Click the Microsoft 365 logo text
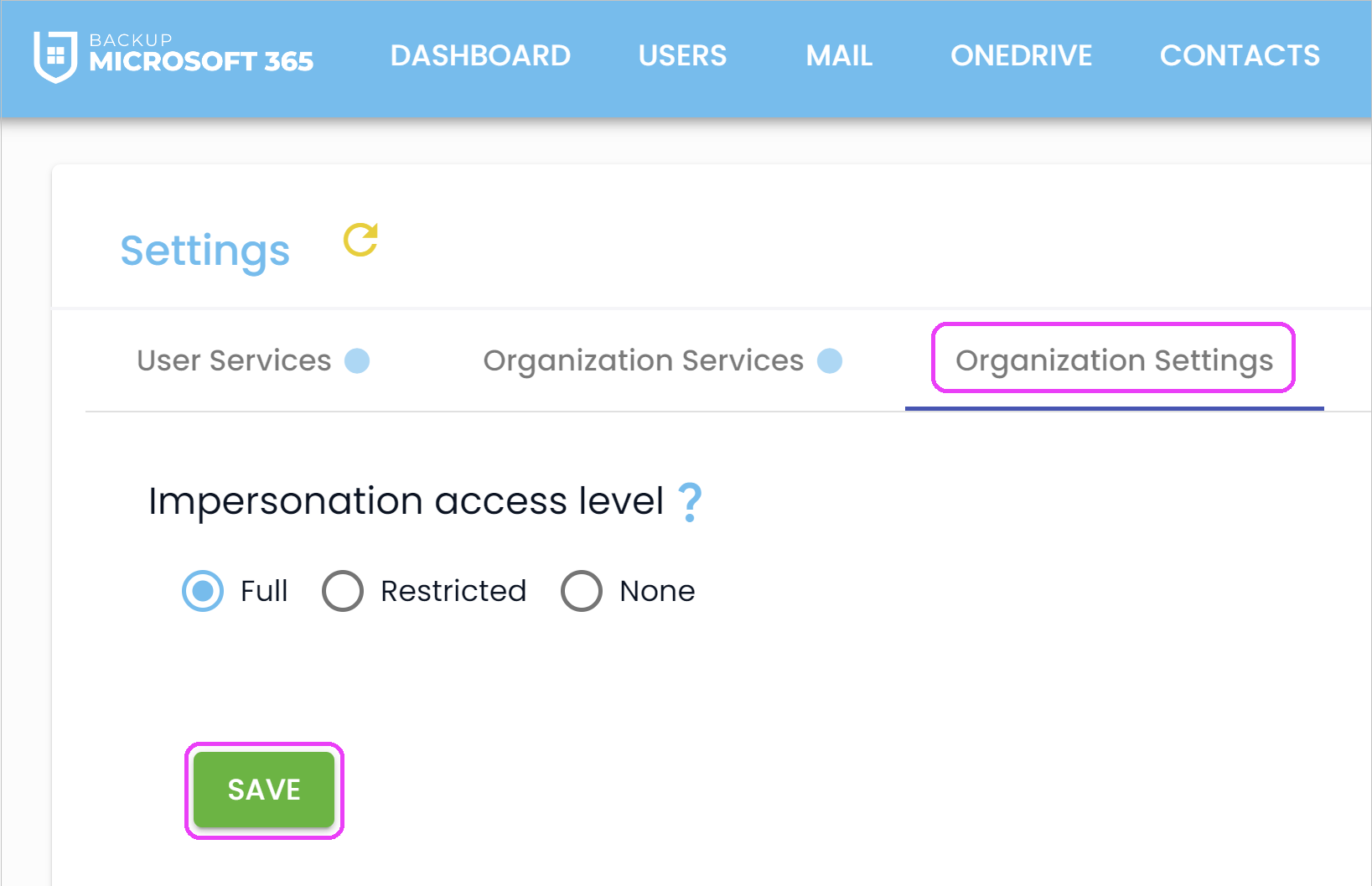 pos(201,60)
